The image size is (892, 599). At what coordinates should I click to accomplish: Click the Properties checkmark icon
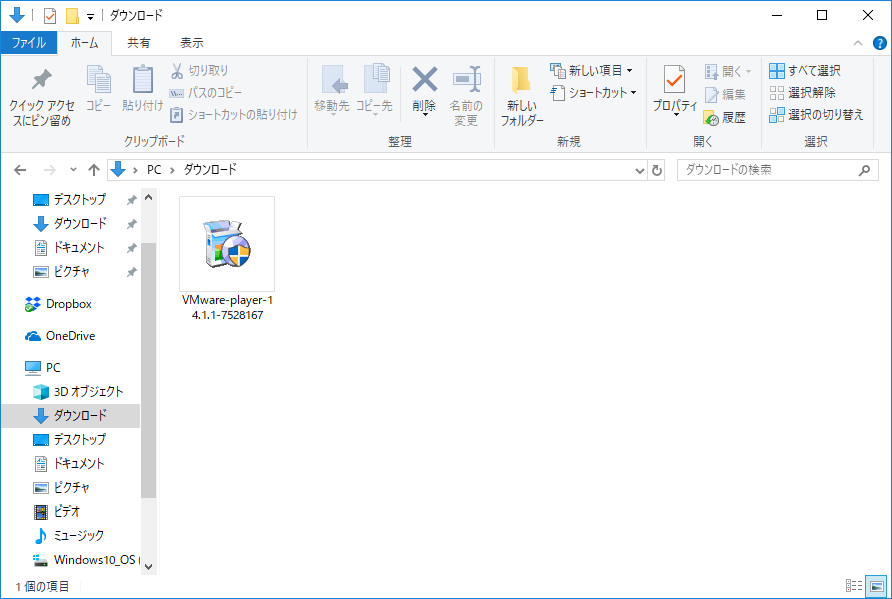674,80
